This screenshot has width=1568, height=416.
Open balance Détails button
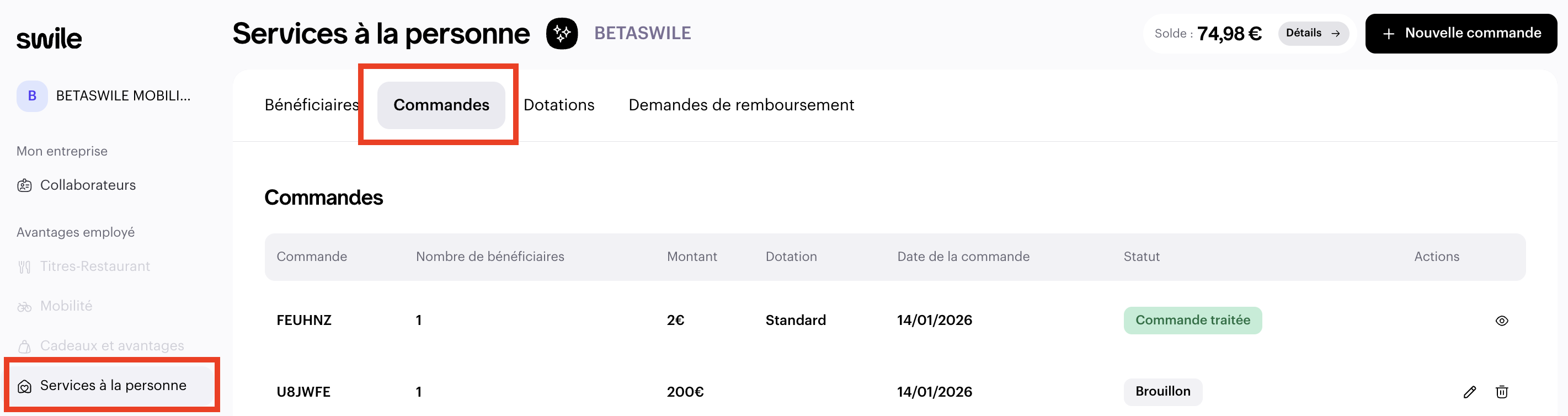(1313, 34)
